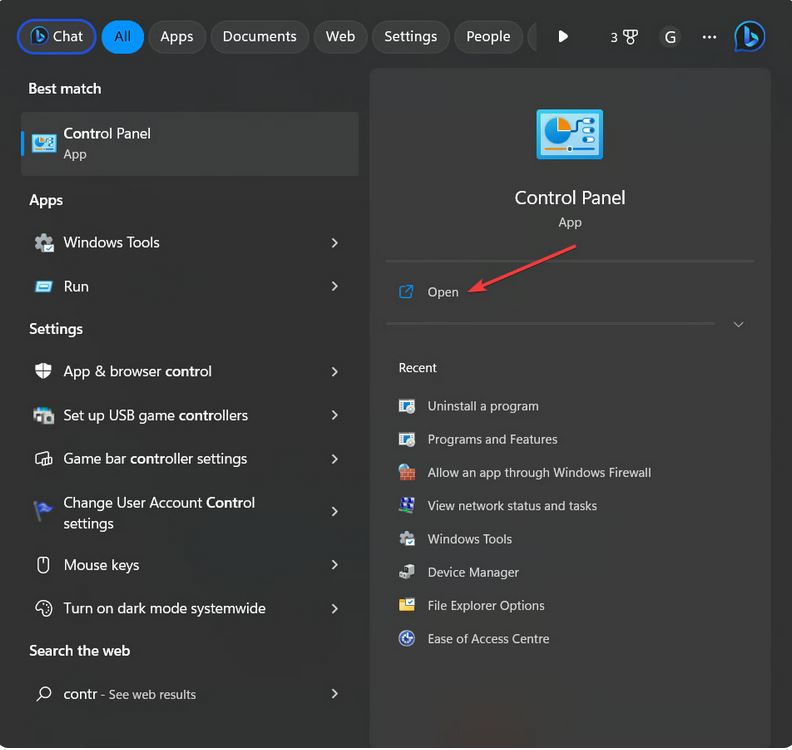Click the Game bar controller settings icon
This screenshot has height=750, width=792.
(x=43, y=459)
